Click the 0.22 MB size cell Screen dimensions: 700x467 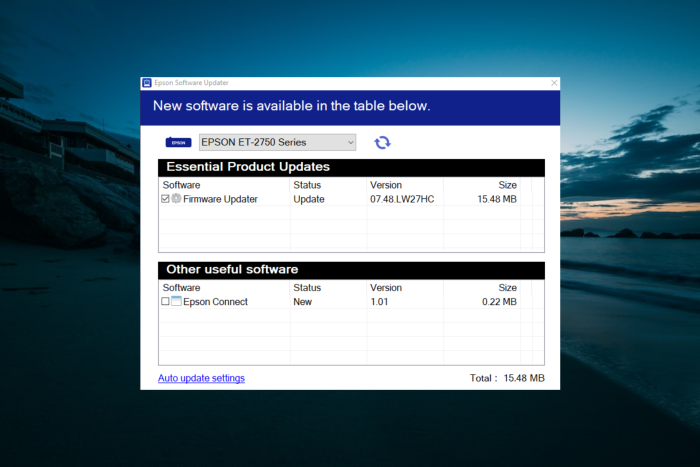[x=499, y=302]
